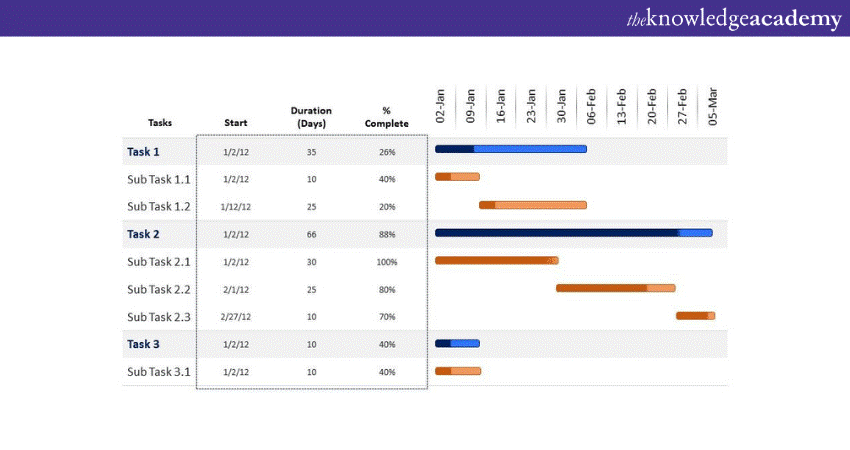Viewport: 850px width, 450px height.
Task: Click the Sub Task 2.2 orange bar
Action: (614, 288)
